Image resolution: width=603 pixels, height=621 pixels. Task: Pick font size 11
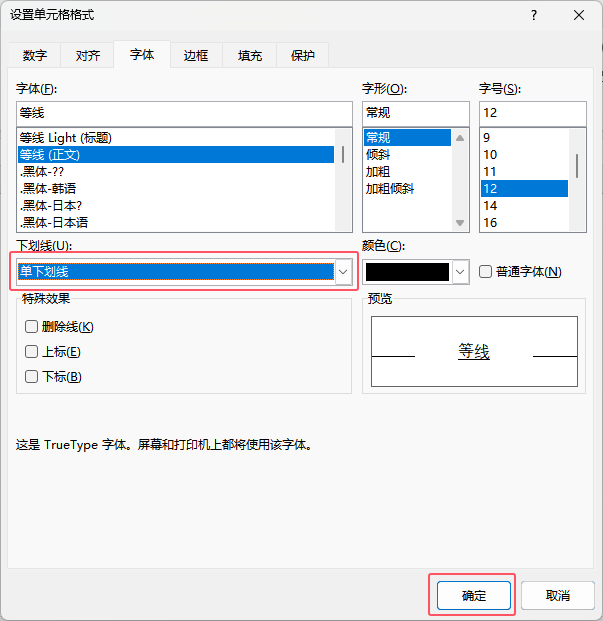coord(524,172)
